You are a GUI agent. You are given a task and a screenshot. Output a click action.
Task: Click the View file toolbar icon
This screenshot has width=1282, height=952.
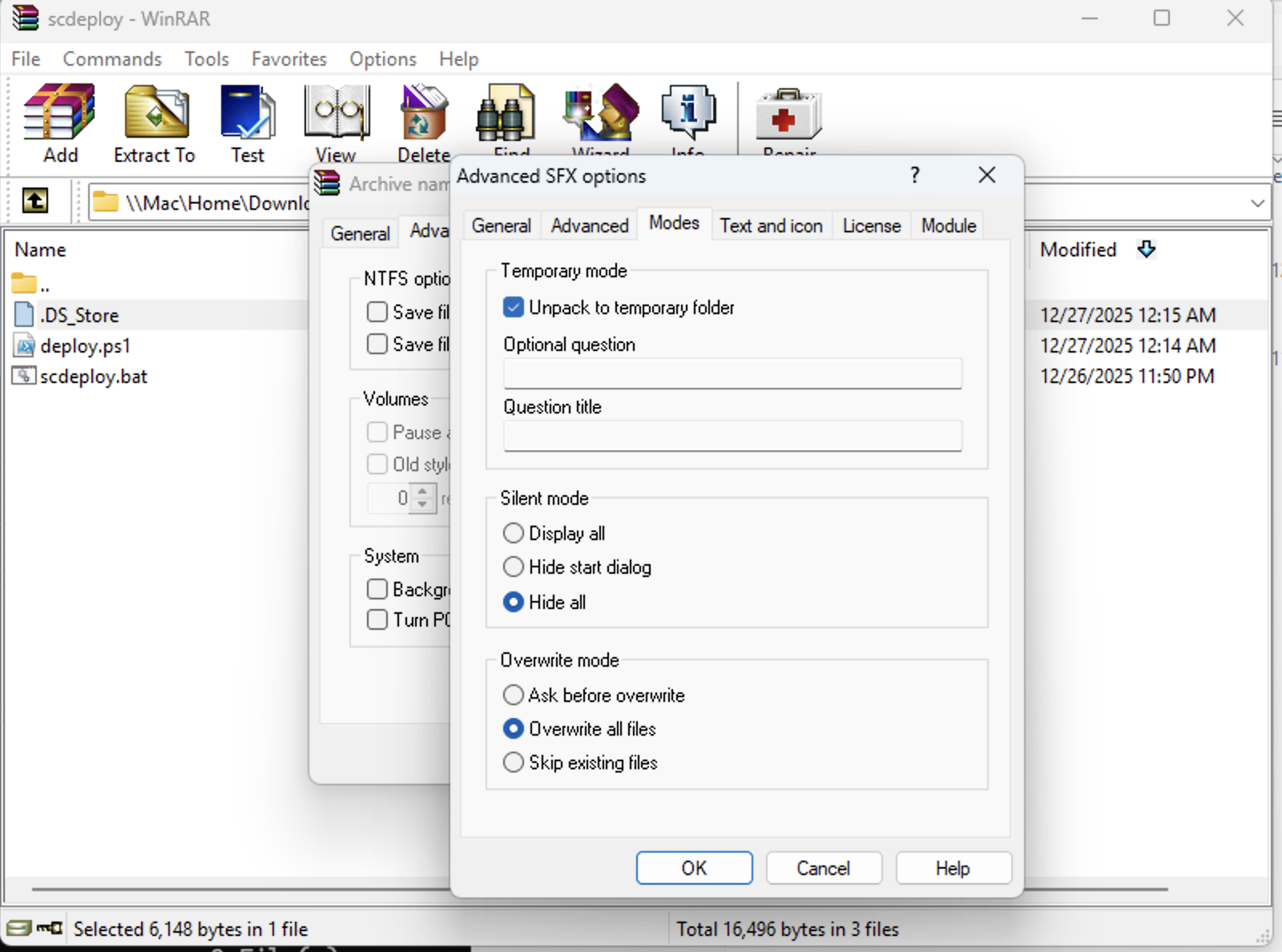336,115
